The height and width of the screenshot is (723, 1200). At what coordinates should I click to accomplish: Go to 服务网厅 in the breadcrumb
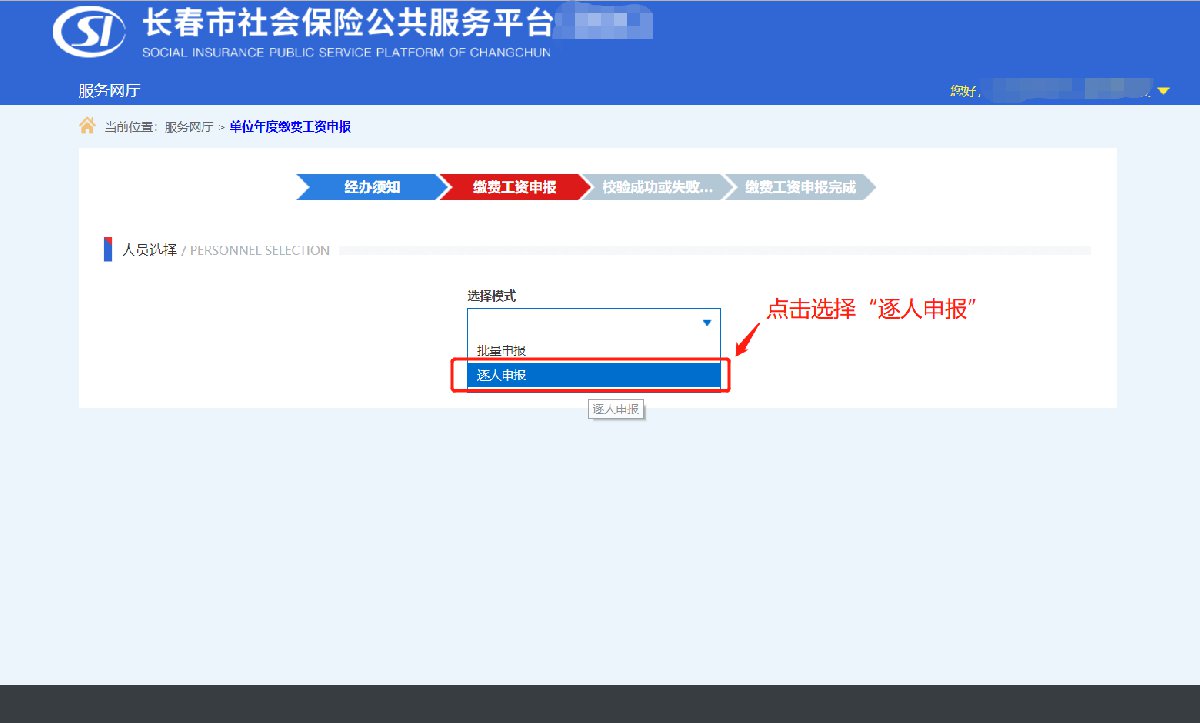189,127
